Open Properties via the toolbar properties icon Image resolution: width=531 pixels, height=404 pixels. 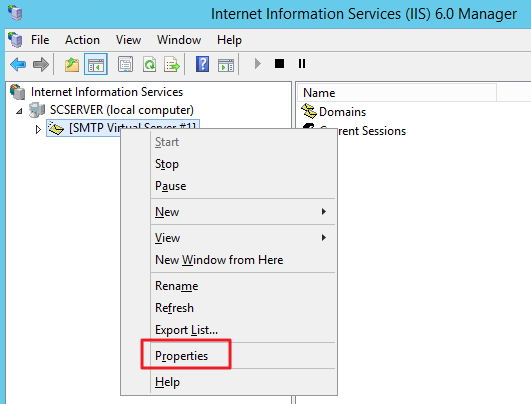coord(125,64)
